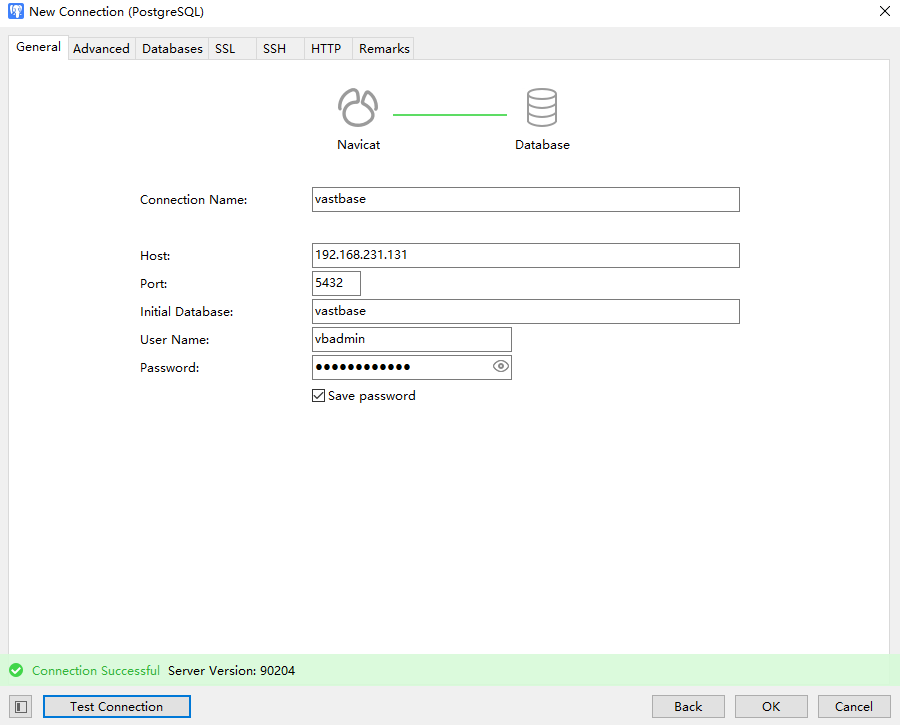Confirm with the OK button
Image resolution: width=900 pixels, height=725 pixels.
(771, 707)
